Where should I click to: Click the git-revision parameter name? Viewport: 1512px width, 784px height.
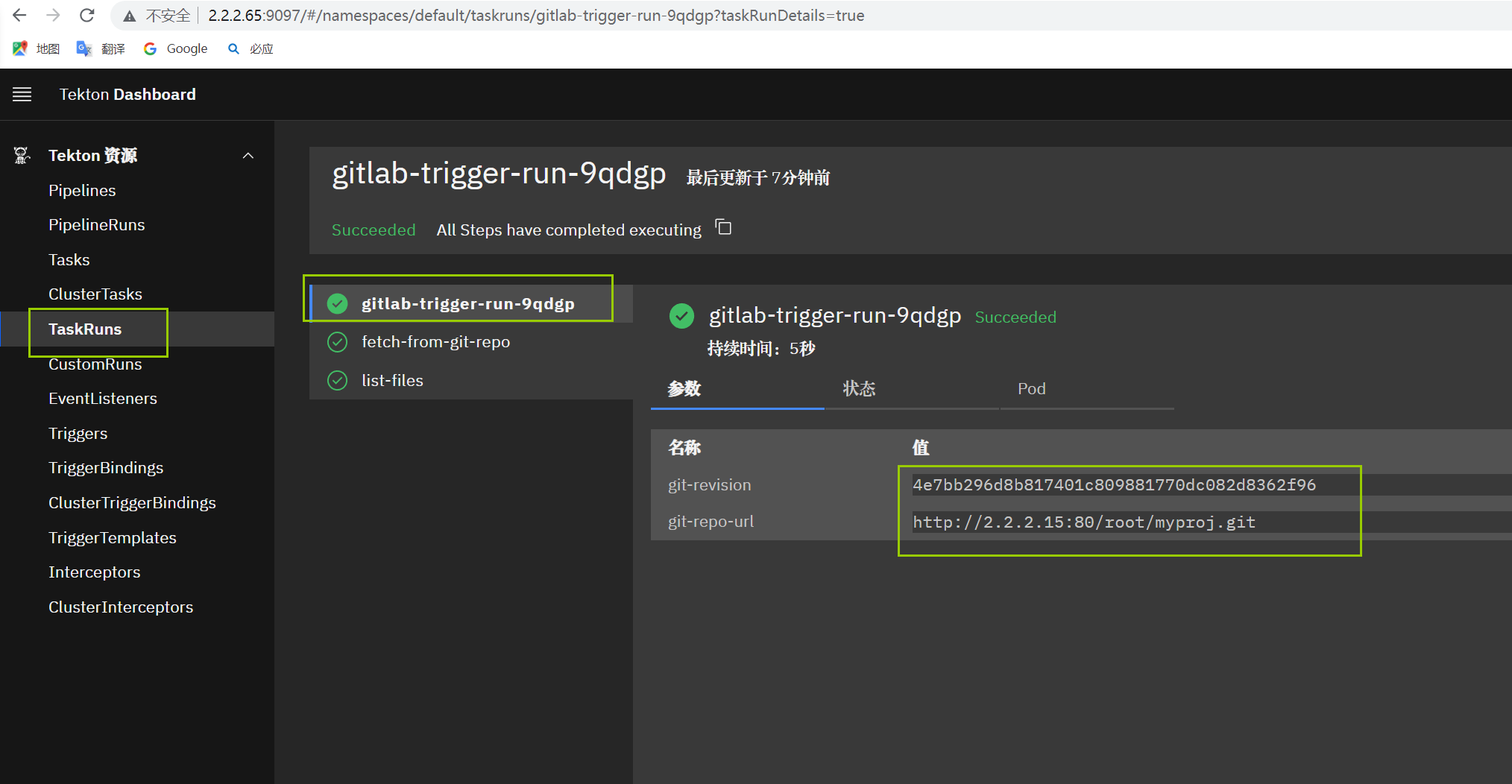tap(710, 485)
